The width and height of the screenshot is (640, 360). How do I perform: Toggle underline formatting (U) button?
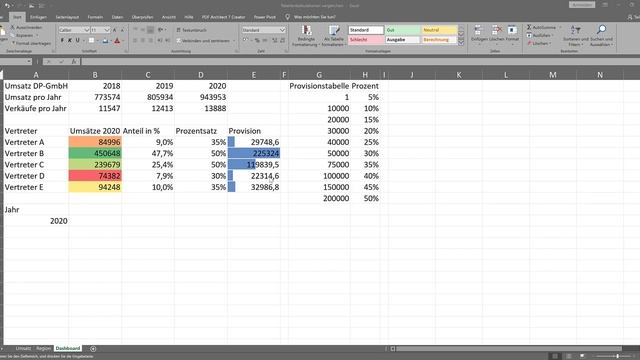78,40
